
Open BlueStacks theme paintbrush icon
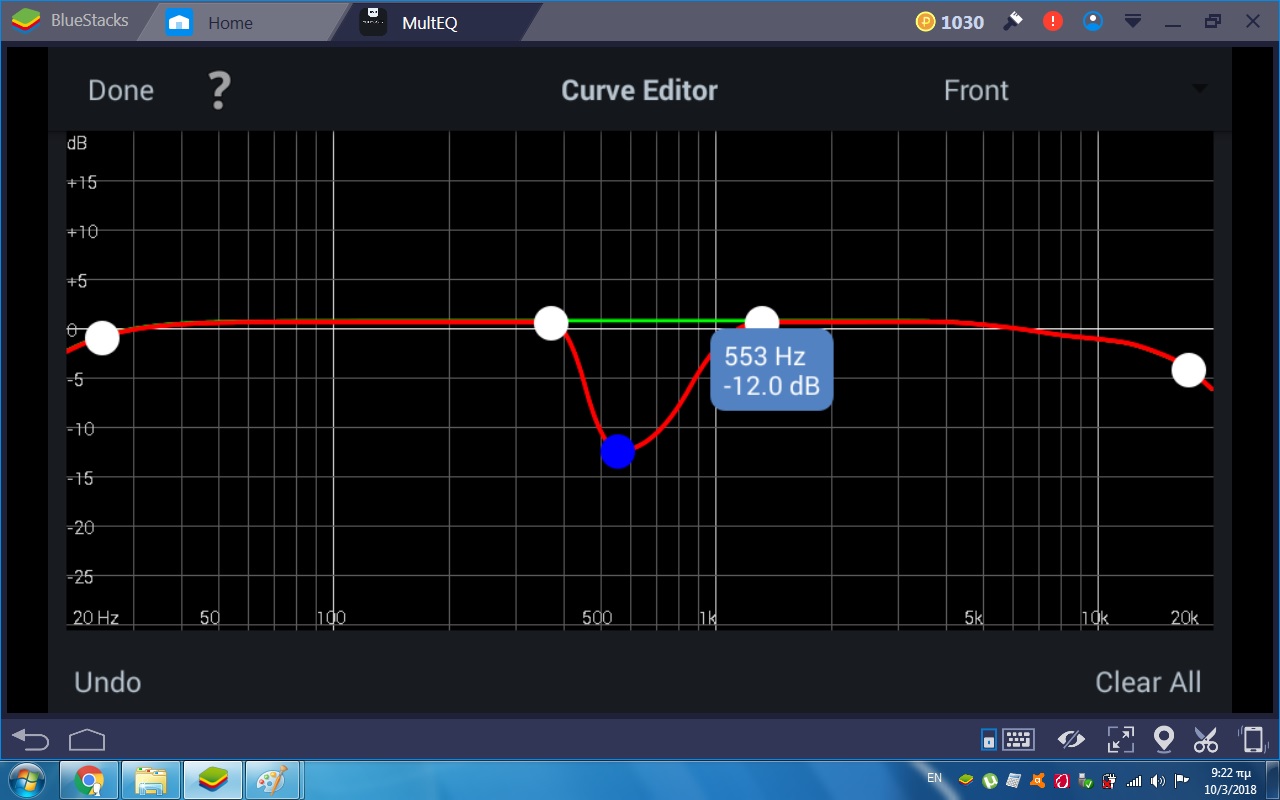[1013, 21]
